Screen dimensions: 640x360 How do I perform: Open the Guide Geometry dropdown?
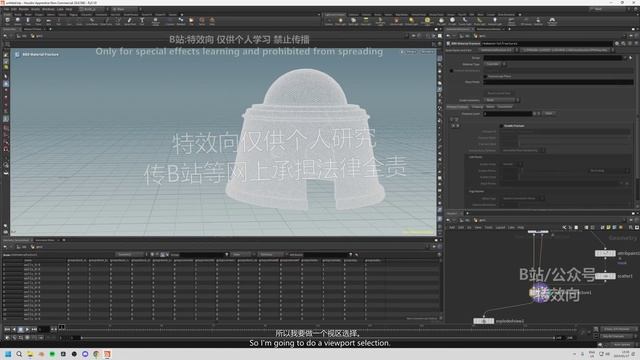(502, 100)
